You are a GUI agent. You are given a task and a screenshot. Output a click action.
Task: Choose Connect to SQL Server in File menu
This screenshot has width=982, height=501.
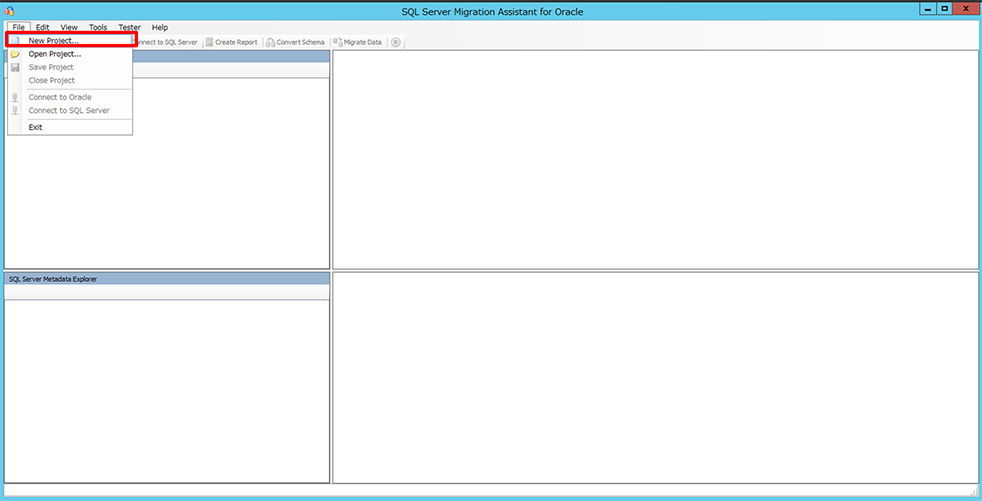click(70, 110)
